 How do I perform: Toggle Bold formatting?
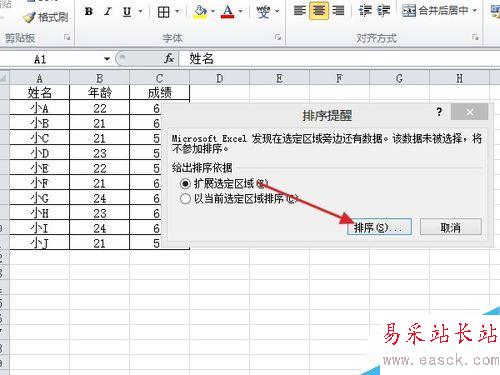89,12
